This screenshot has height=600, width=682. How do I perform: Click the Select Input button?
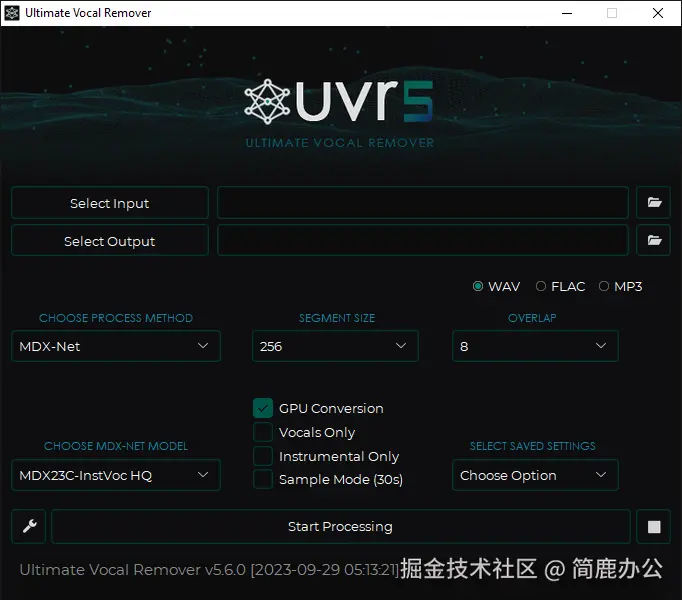(x=110, y=203)
